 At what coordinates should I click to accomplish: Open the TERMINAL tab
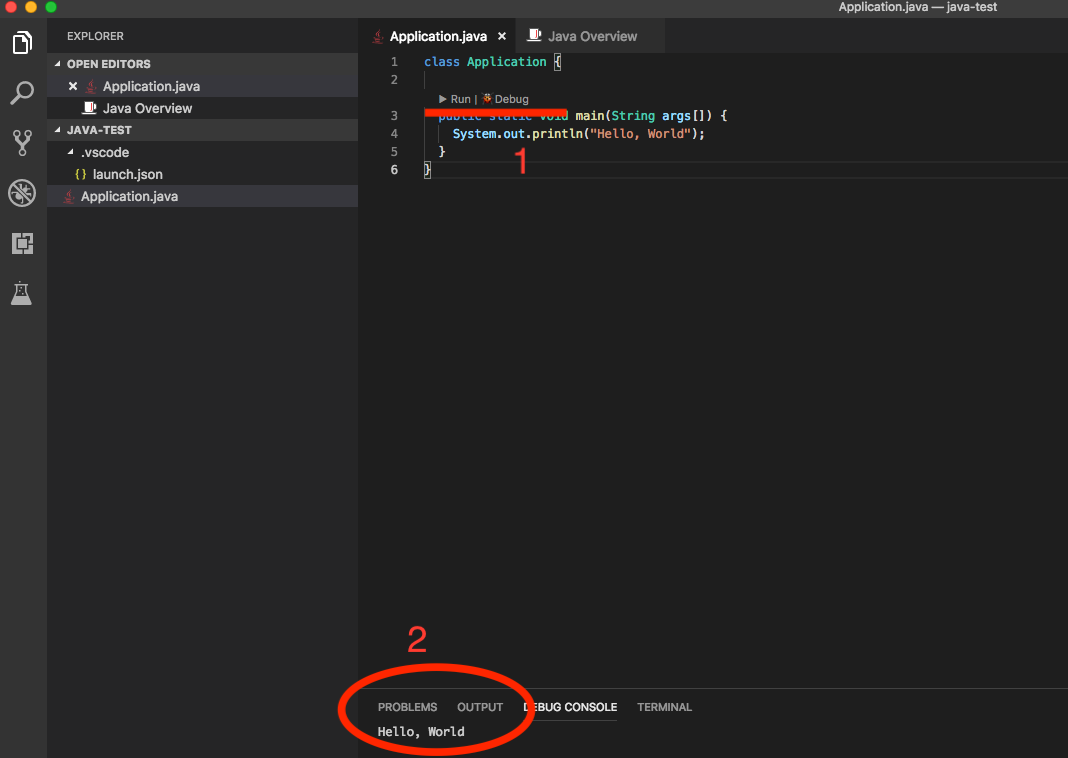(x=664, y=707)
